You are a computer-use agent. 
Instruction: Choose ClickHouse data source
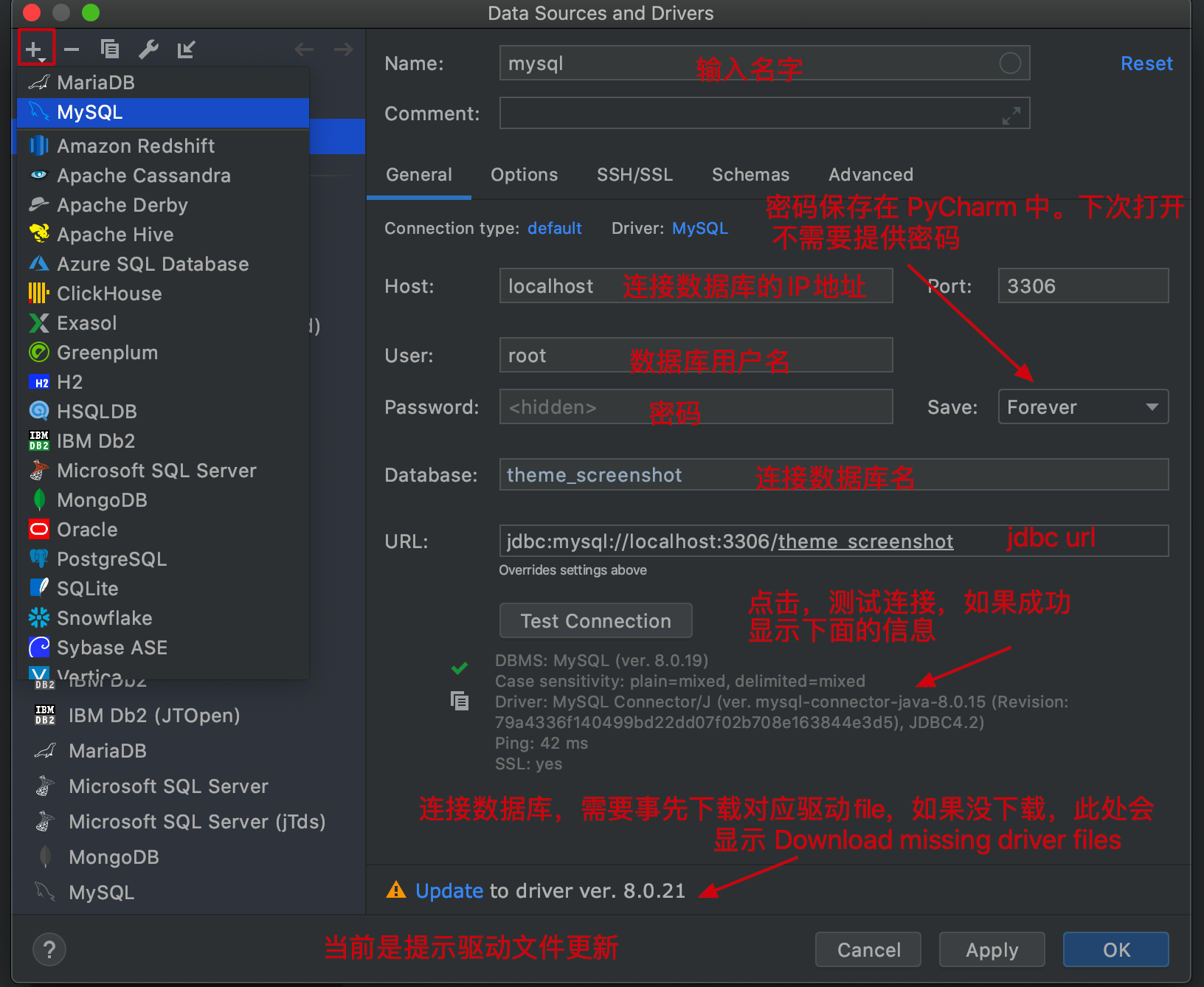click(x=163, y=294)
